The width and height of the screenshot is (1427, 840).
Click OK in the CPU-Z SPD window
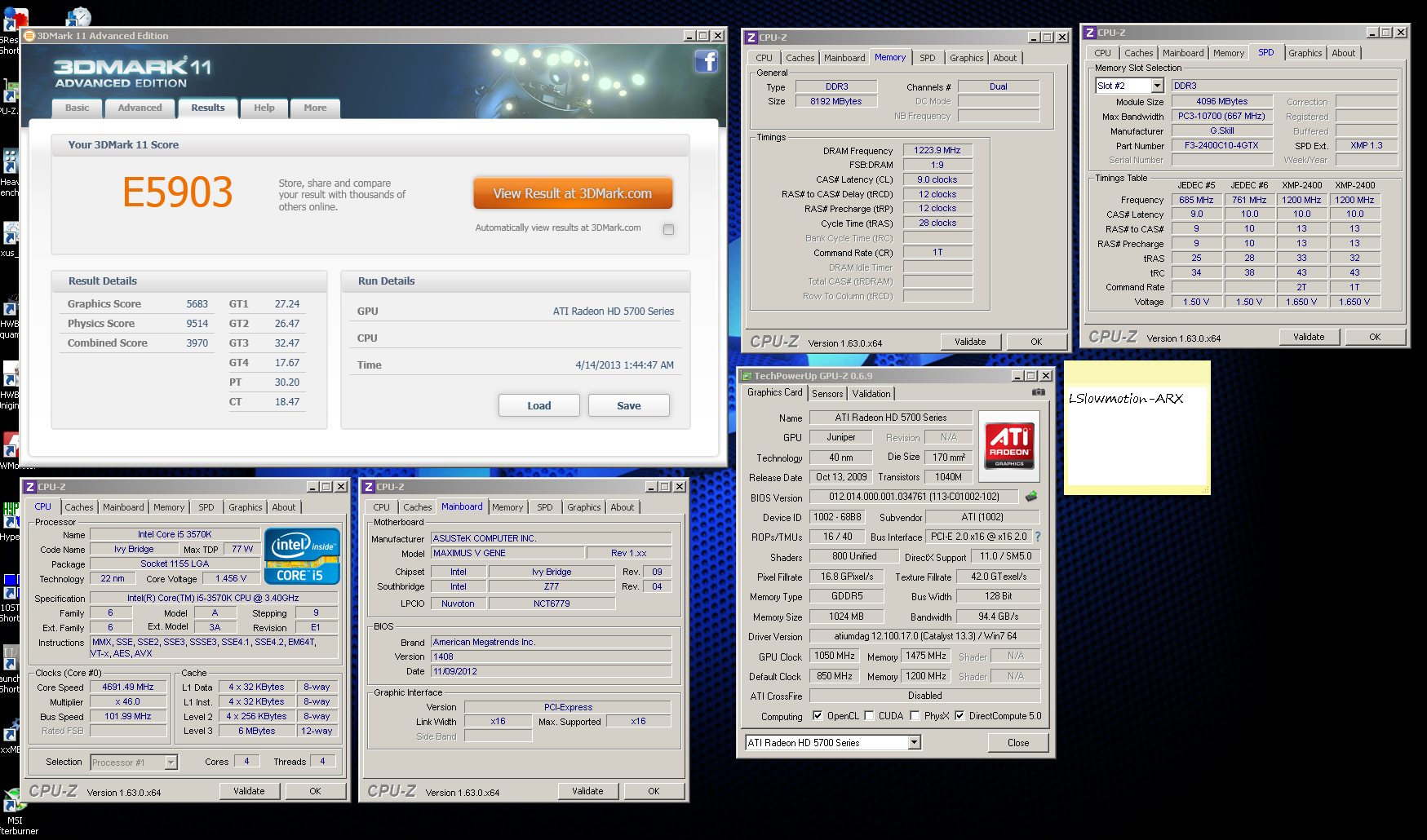pyautogui.click(x=1375, y=337)
